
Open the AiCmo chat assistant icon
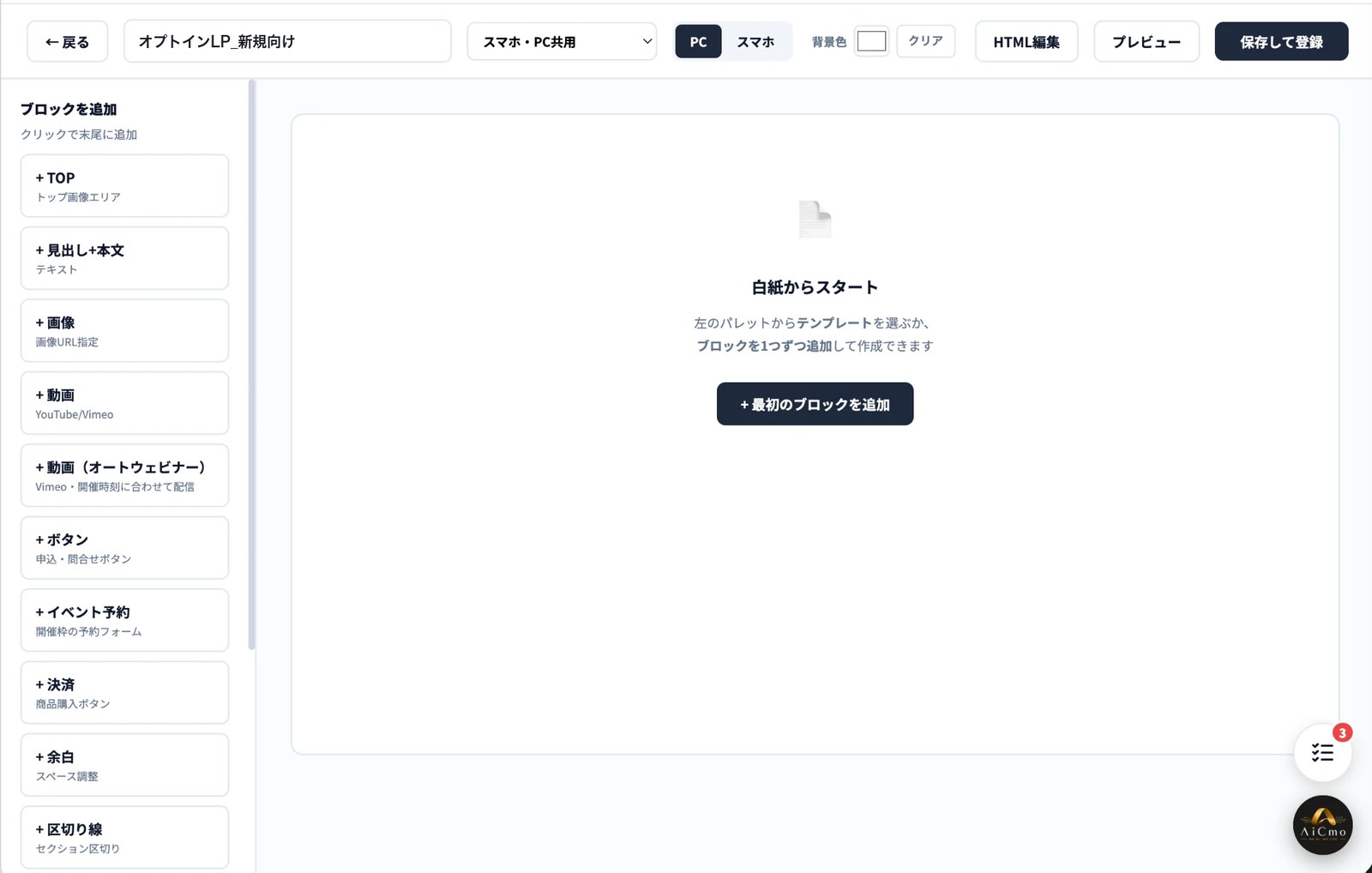point(1322,825)
